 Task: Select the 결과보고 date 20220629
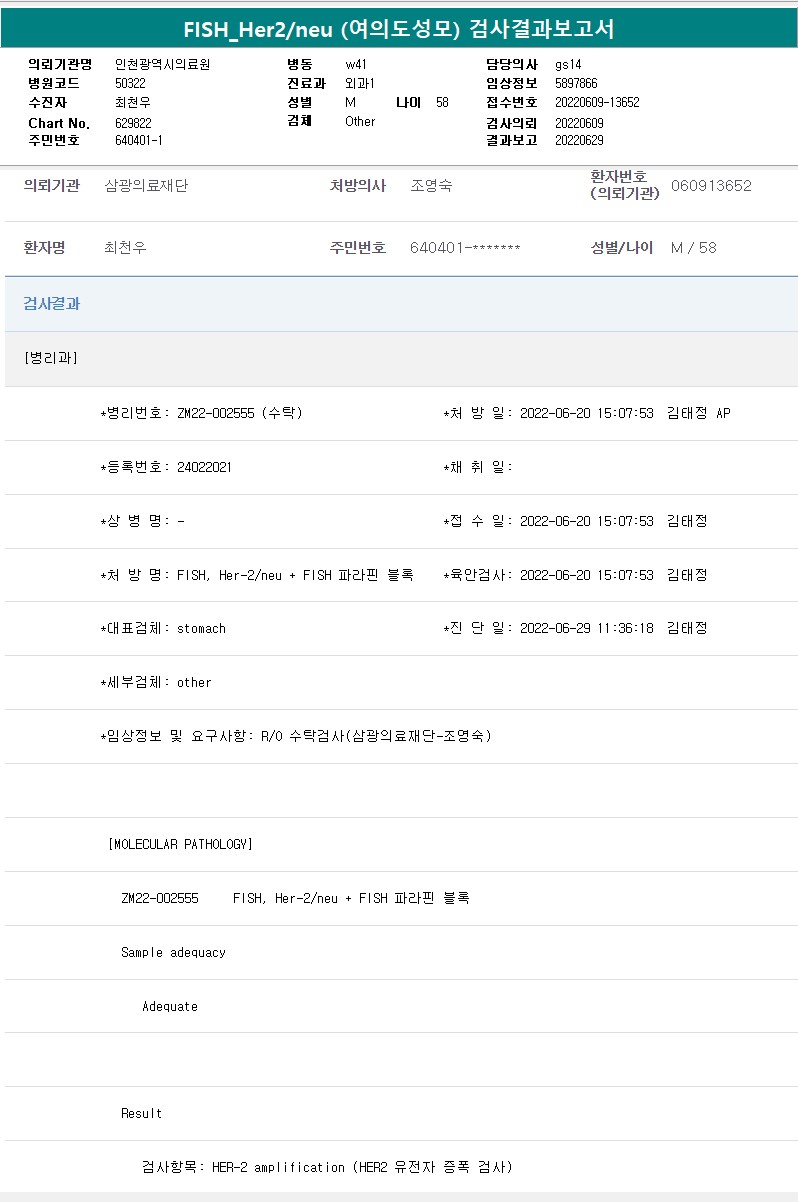tap(579, 140)
